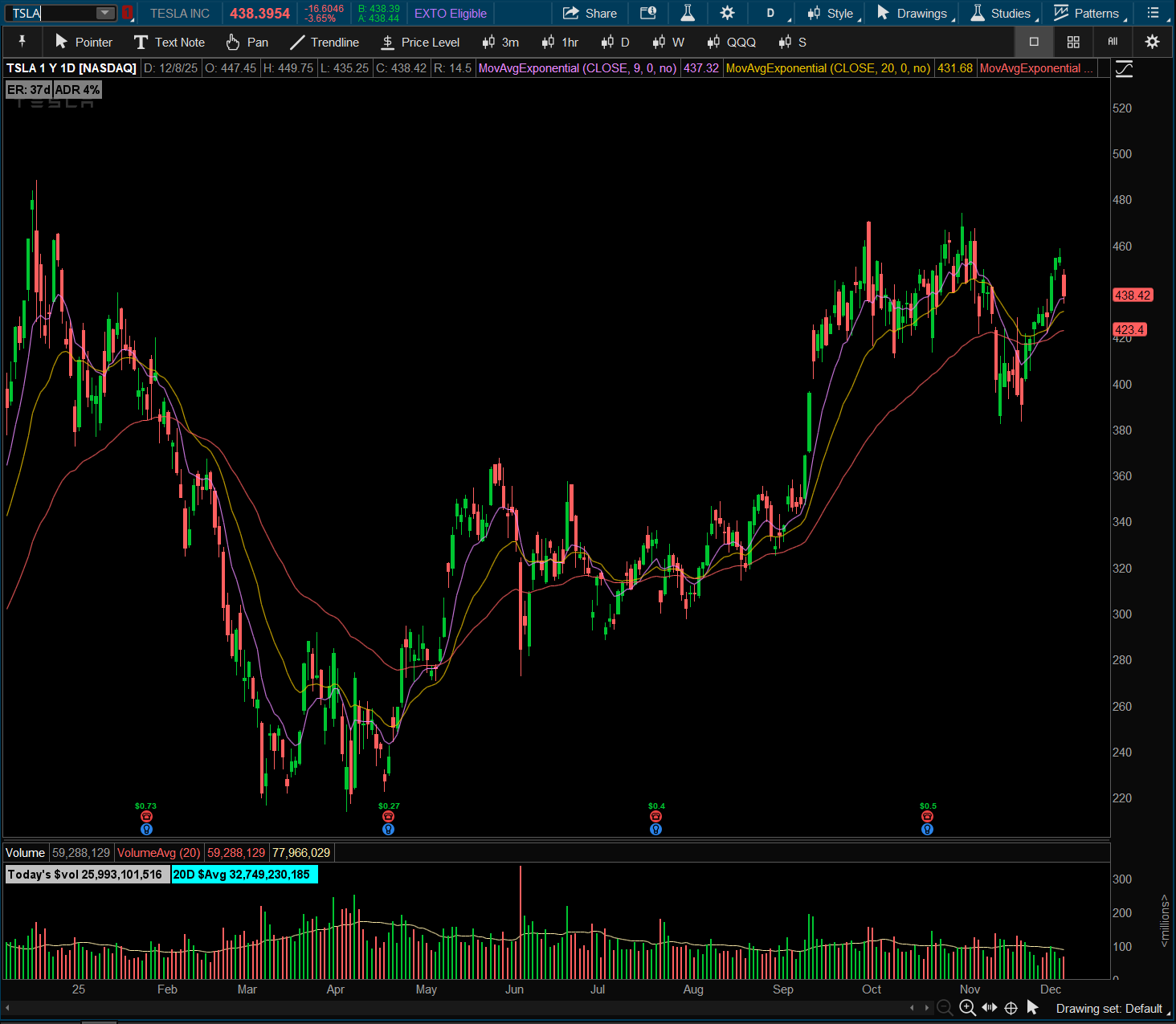This screenshot has width=1176, height=1024.
Task: Select the bottom-right pointer cursor icon
Action: coord(1033,1008)
